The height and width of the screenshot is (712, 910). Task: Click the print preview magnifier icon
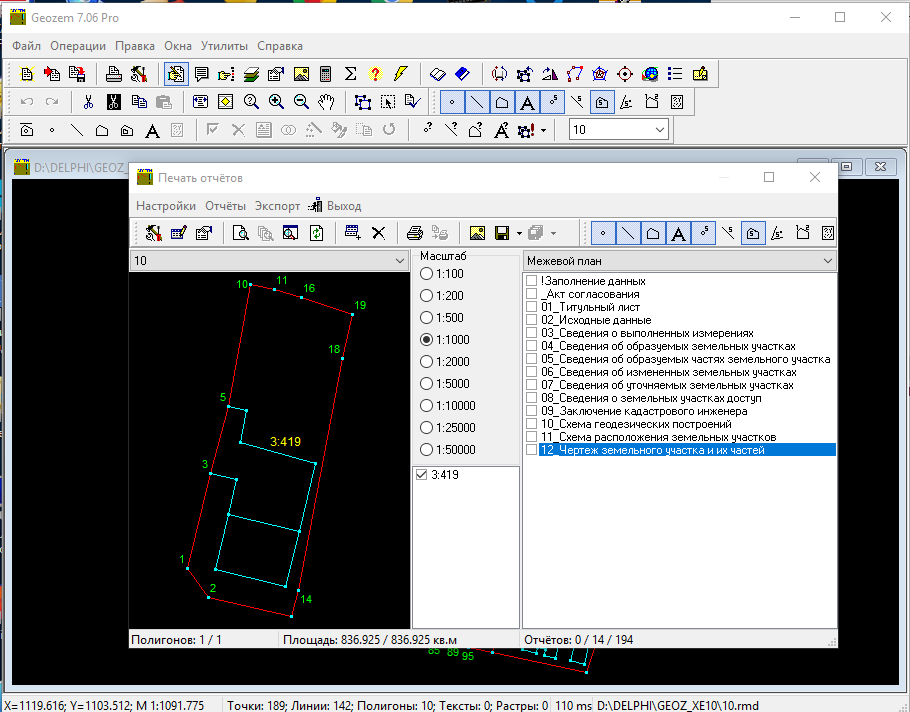(x=240, y=233)
